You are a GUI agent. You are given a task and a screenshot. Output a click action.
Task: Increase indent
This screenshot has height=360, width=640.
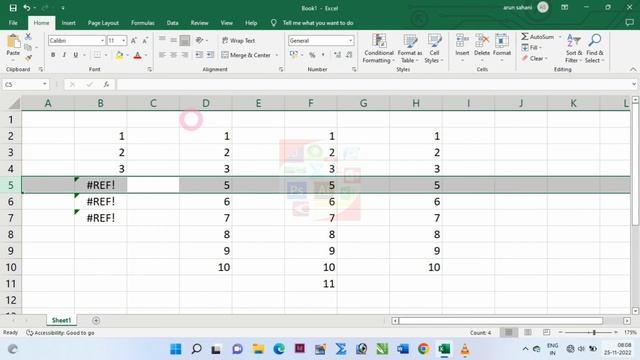pos(210,55)
